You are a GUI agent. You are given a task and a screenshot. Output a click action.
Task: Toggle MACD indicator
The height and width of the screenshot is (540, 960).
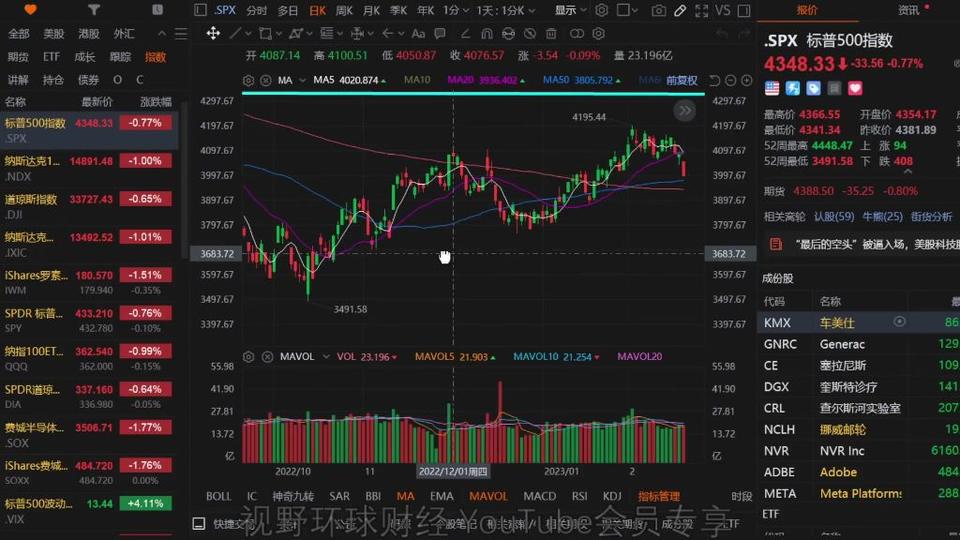pyautogui.click(x=539, y=496)
